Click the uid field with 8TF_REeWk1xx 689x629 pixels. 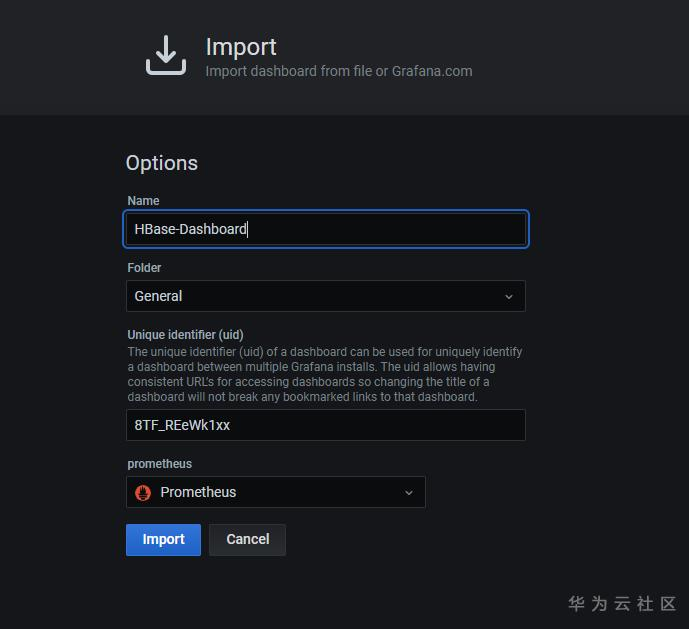pyautogui.click(x=325, y=425)
